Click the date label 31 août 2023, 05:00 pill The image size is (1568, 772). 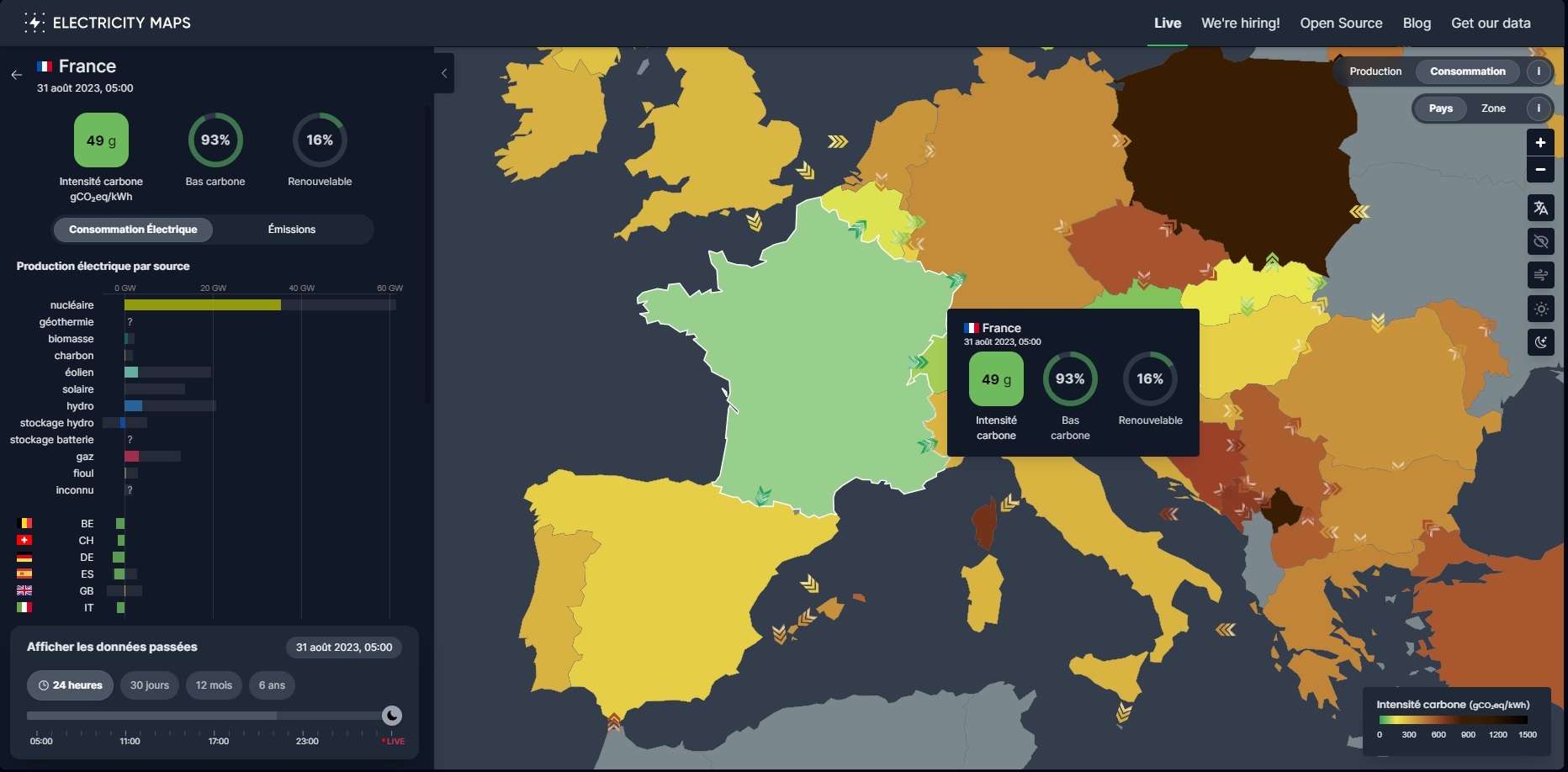[344, 648]
